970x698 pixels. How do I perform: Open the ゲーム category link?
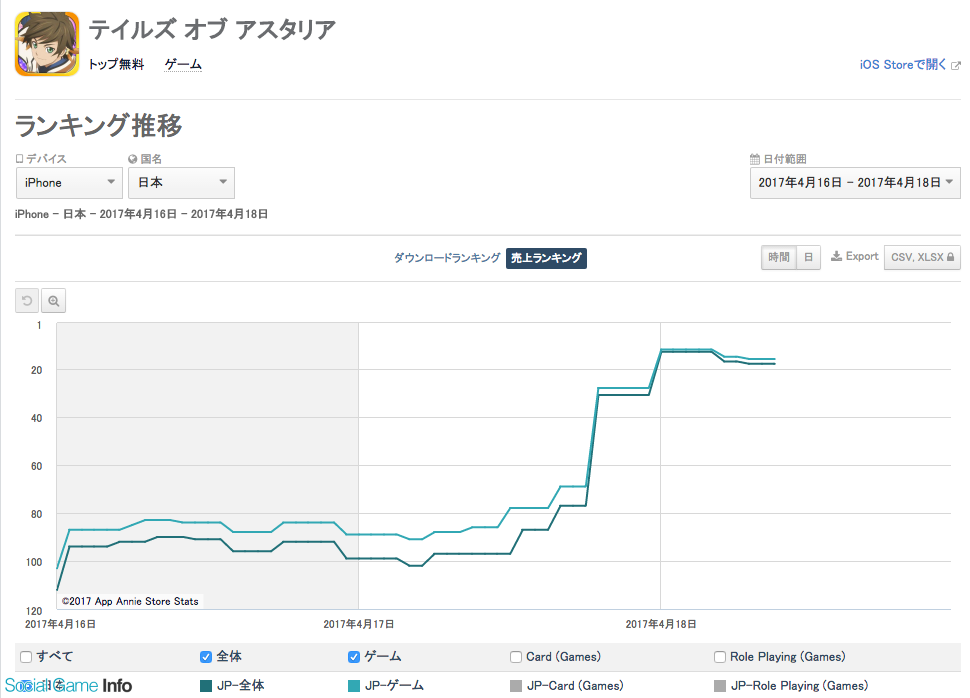pos(183,64)
